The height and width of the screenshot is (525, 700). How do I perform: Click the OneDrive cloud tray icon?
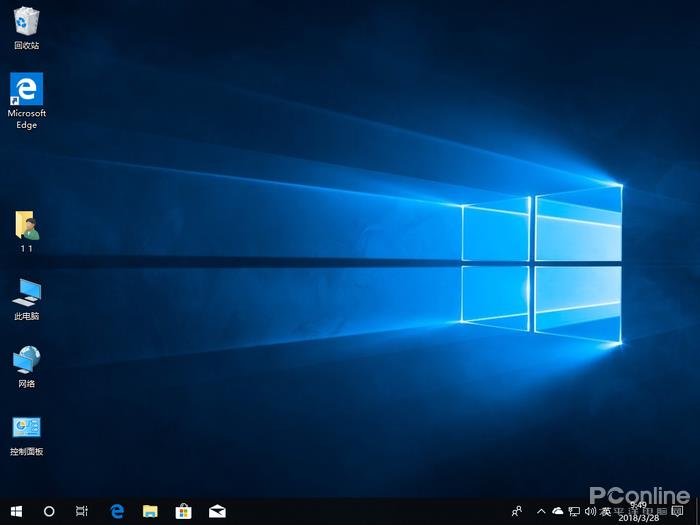tap(558, 511)
